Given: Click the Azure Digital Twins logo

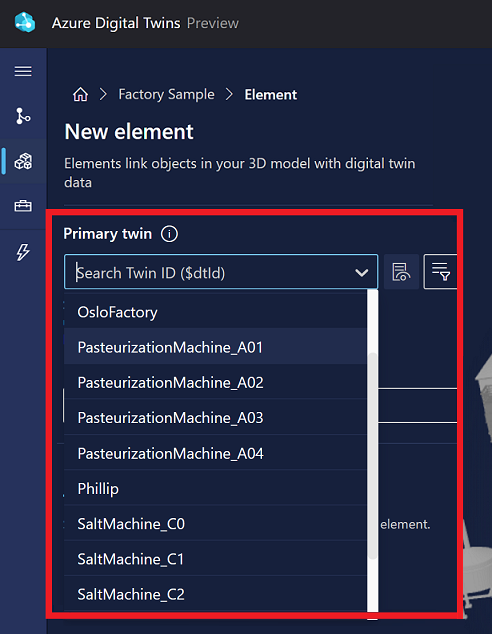Looking at the screenshot, I should pyautogui.click(x=25, y=23).
